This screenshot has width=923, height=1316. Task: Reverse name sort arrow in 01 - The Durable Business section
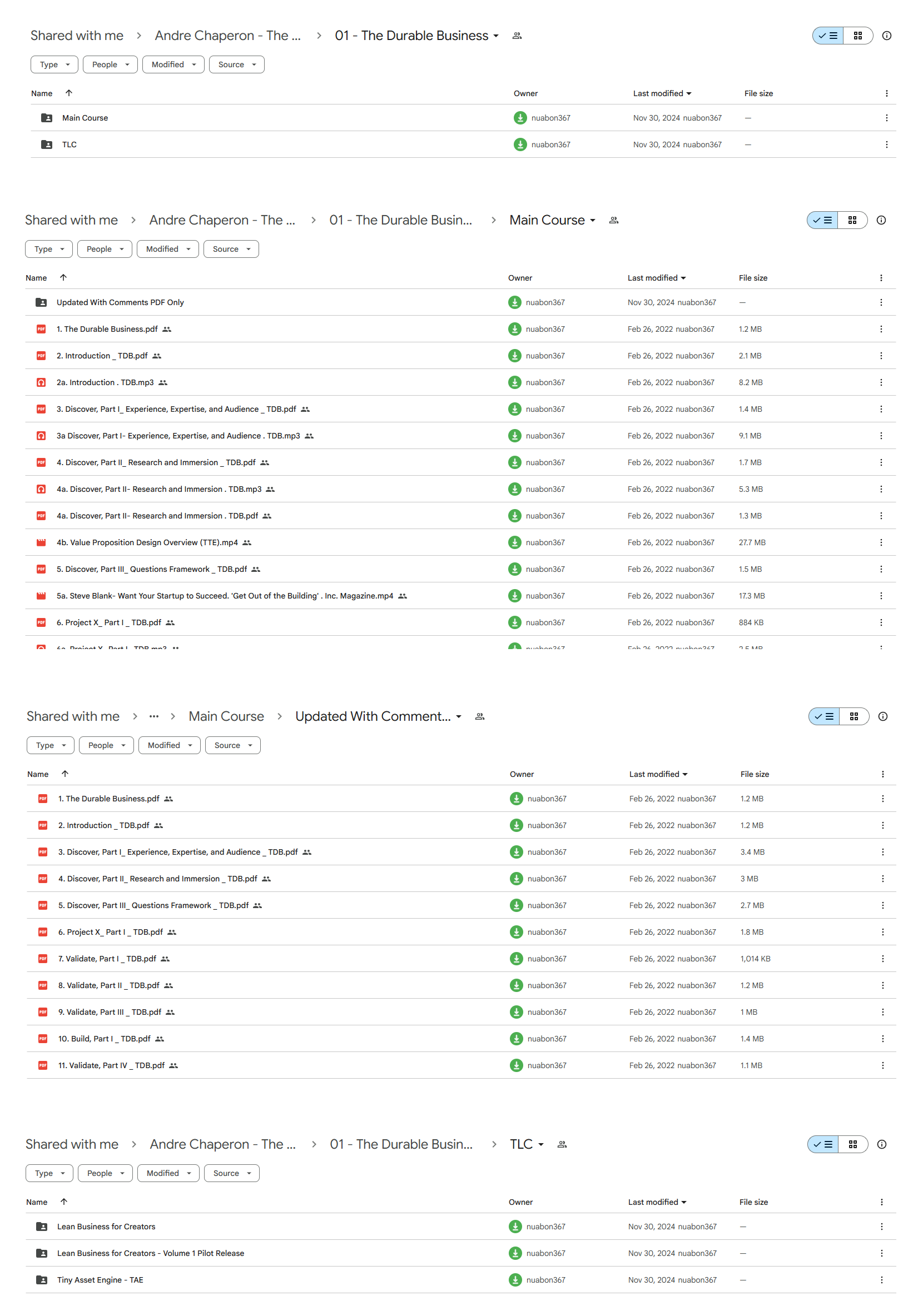point(69,93)
